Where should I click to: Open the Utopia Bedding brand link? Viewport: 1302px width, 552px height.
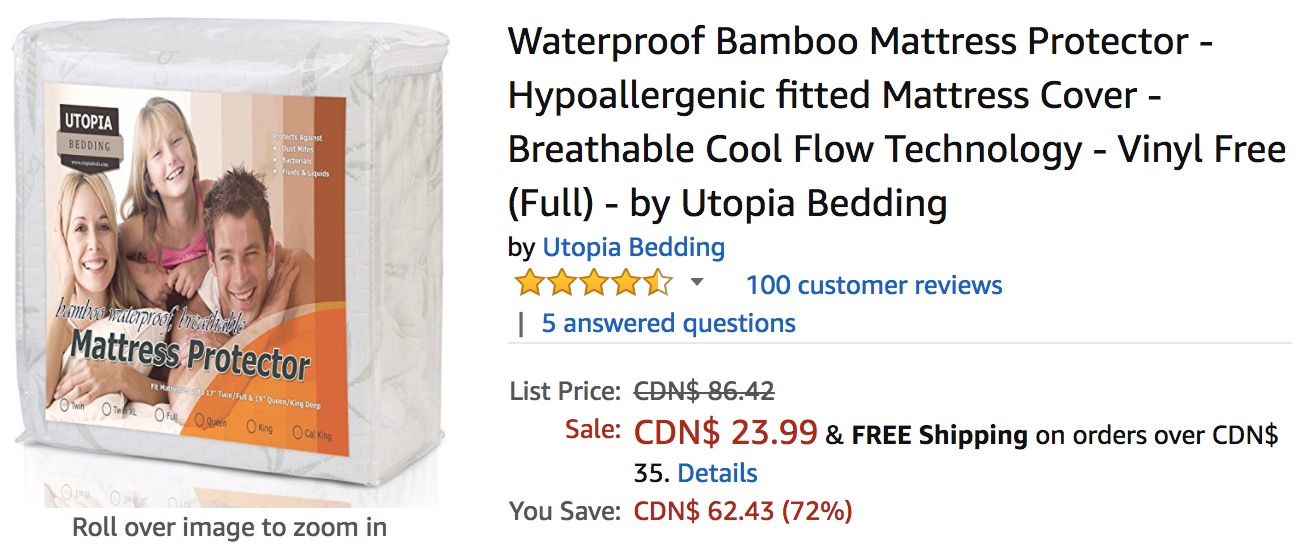coord(633,247)
